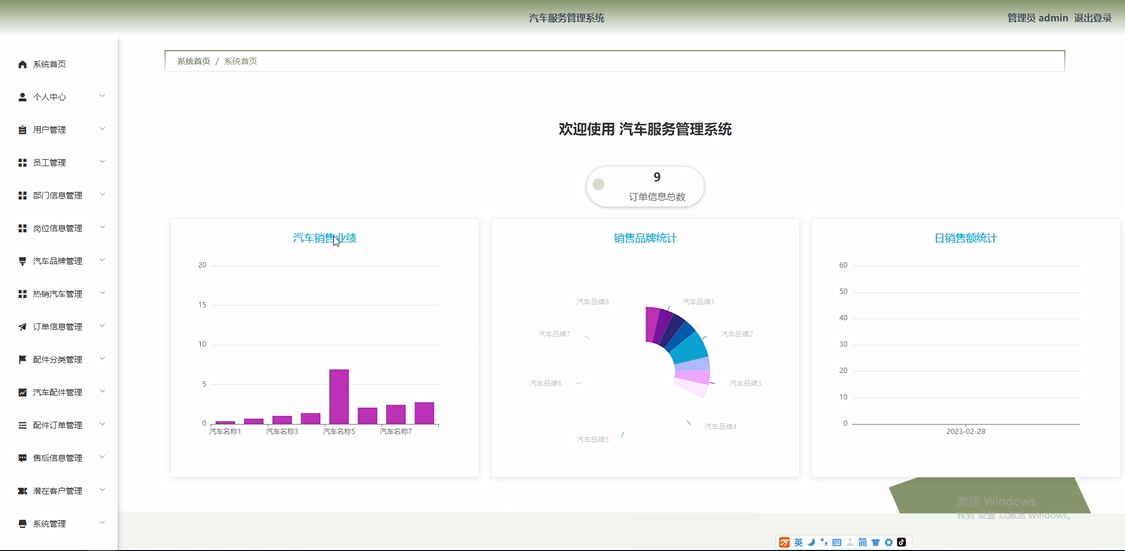1125x551 pixels.
Task: Toggle the IME moon mode icon
Action: [811, 542]
